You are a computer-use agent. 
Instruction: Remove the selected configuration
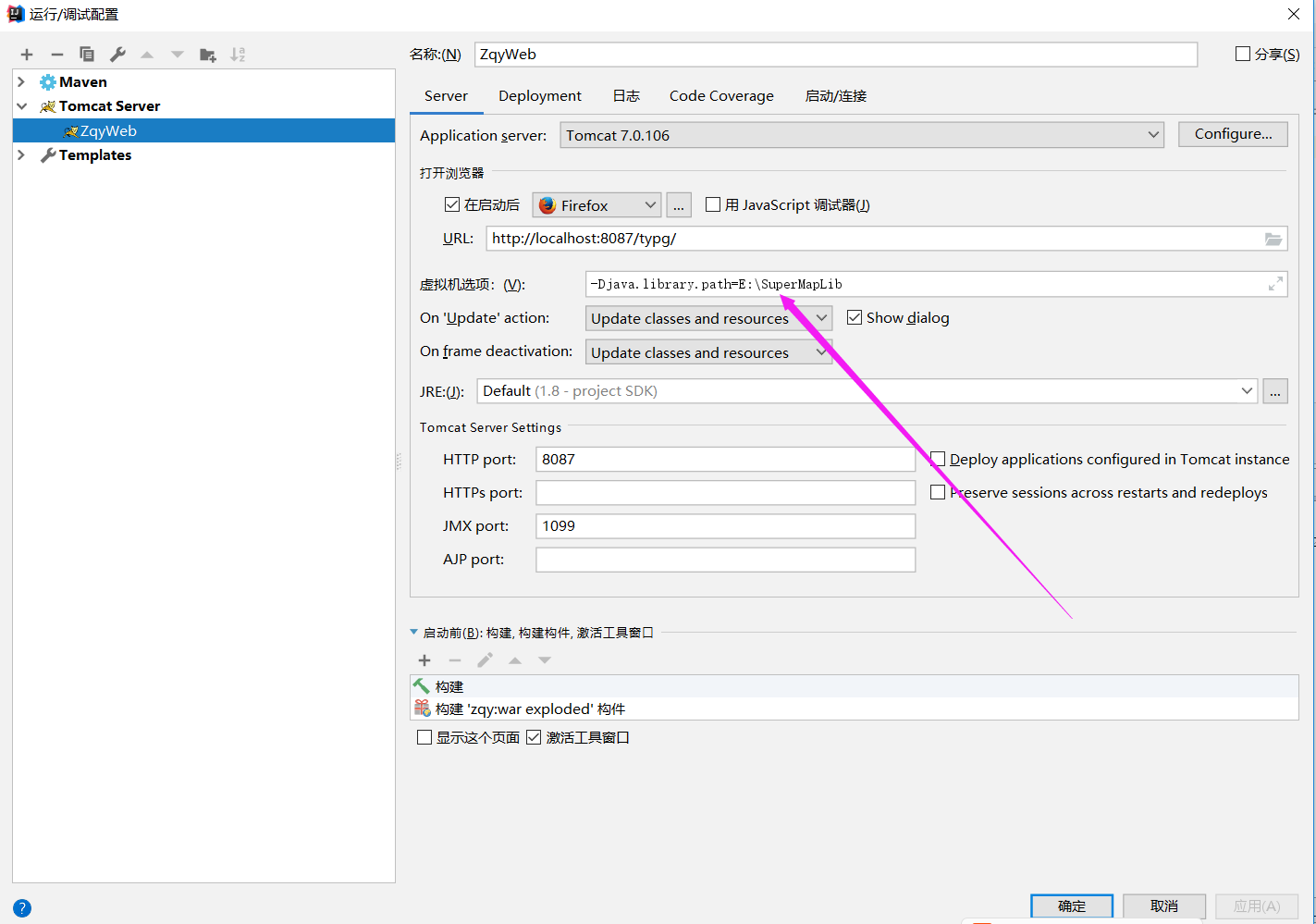tap(56, 54)
